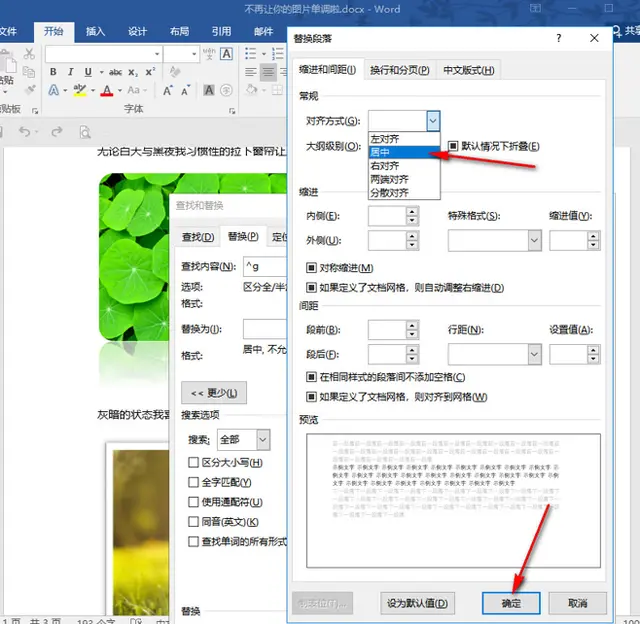
Task: Apply red font color
Action: coord(107,90)
